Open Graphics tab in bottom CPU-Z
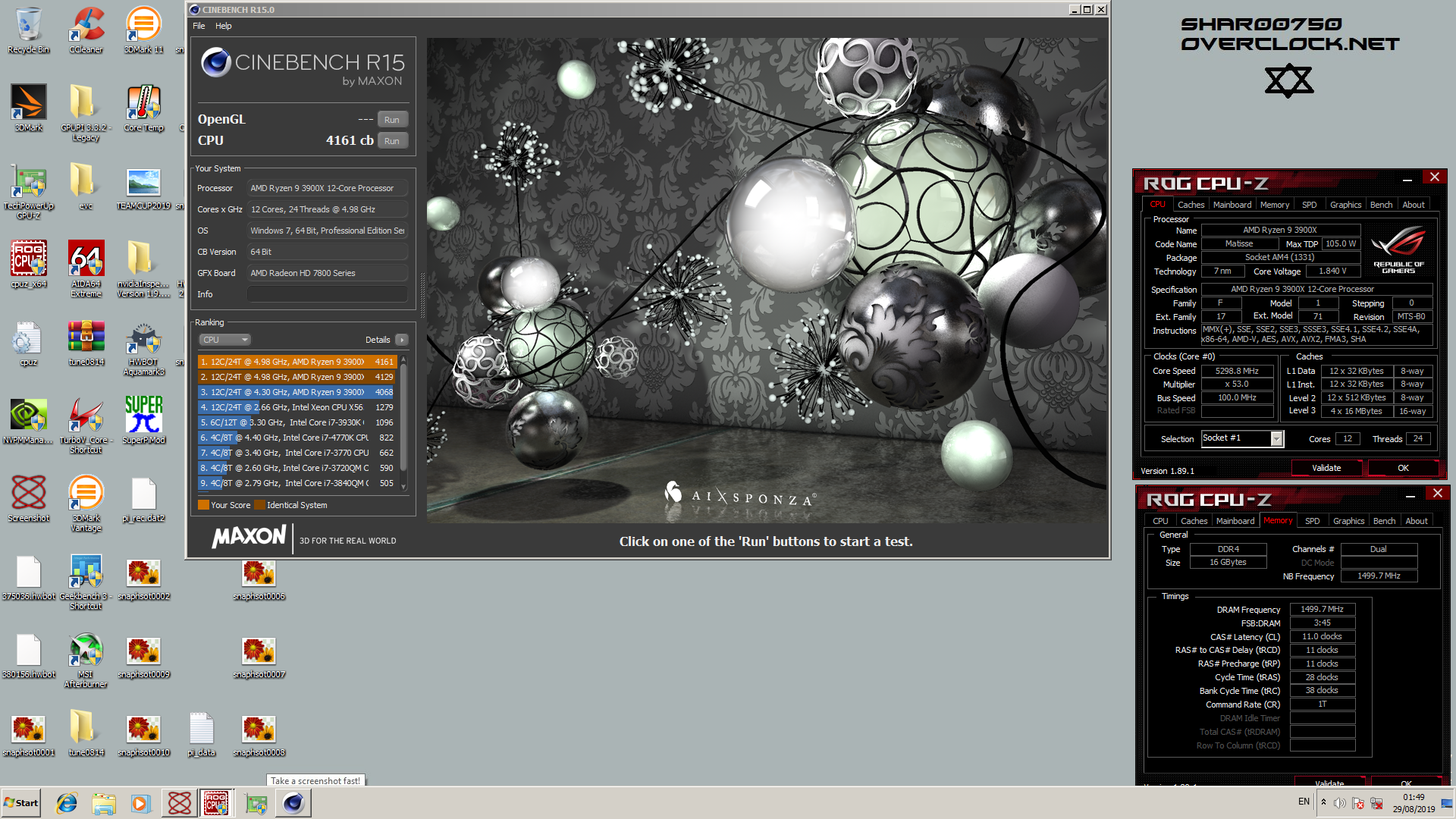This screenshot has width=1456, height=819. pos(1348,521)
